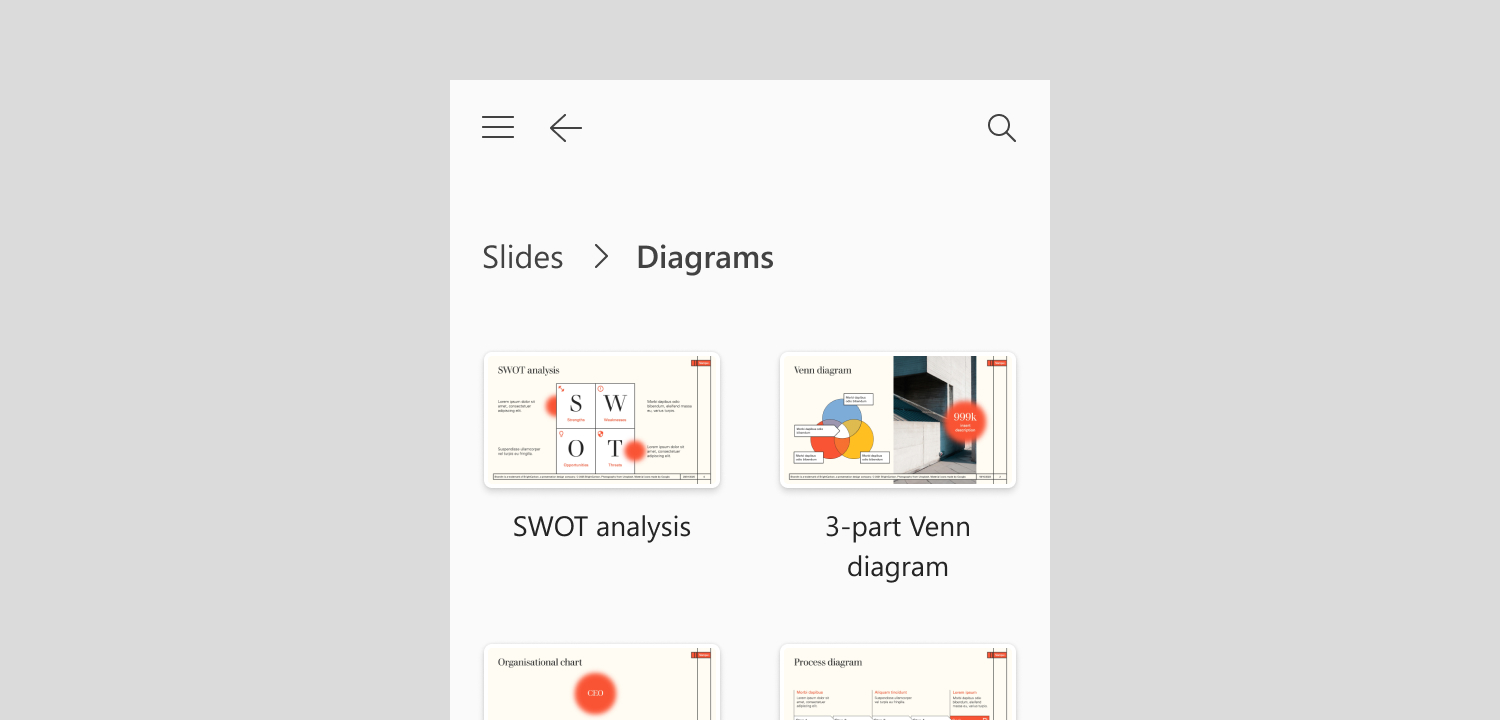This screenshot has height=720, width=1500.
Task: Click the 3-part Venn diagram caption
Action: [898, 547]
